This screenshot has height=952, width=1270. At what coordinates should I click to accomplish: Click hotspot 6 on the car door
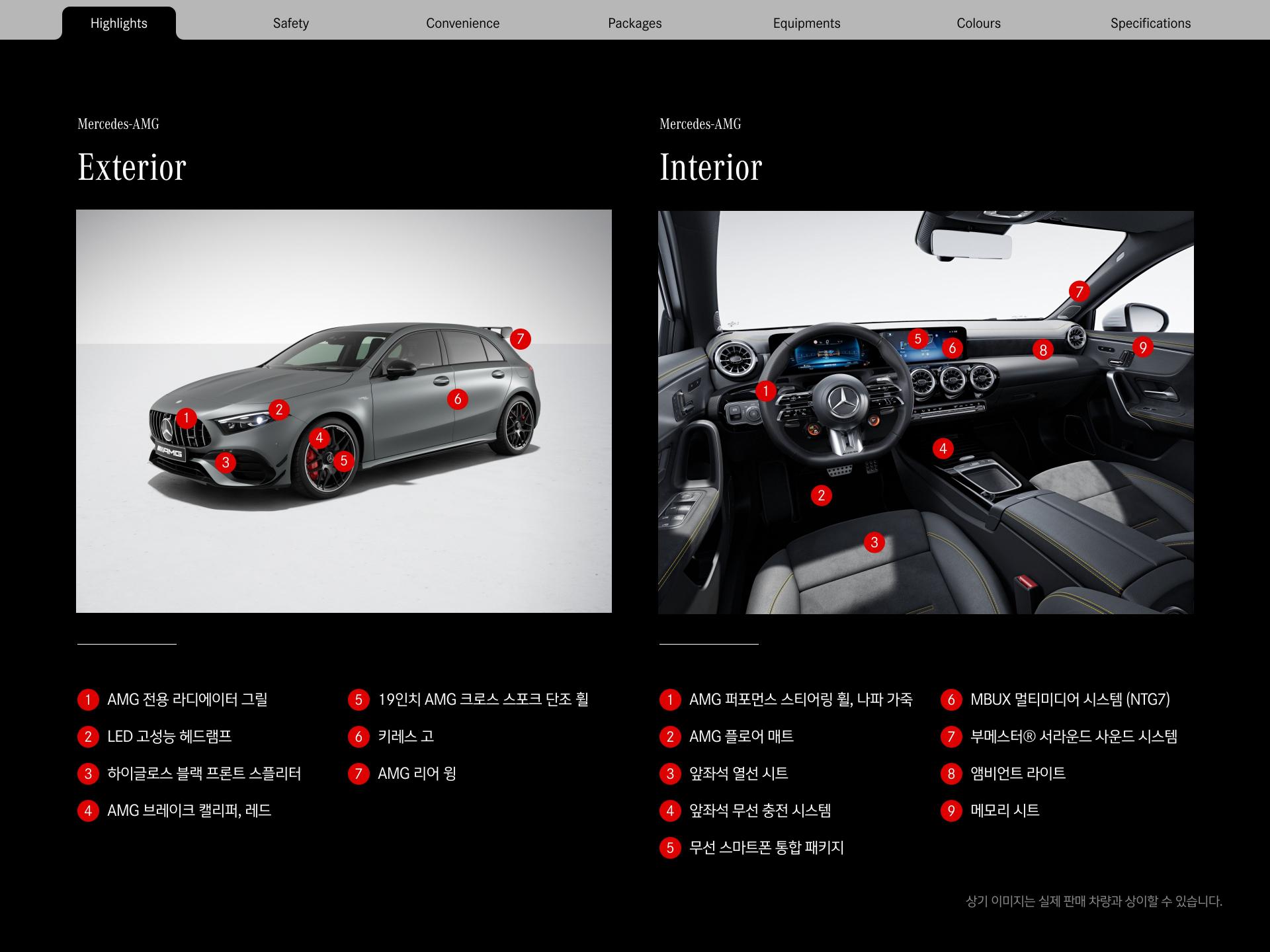coord(458,399)
